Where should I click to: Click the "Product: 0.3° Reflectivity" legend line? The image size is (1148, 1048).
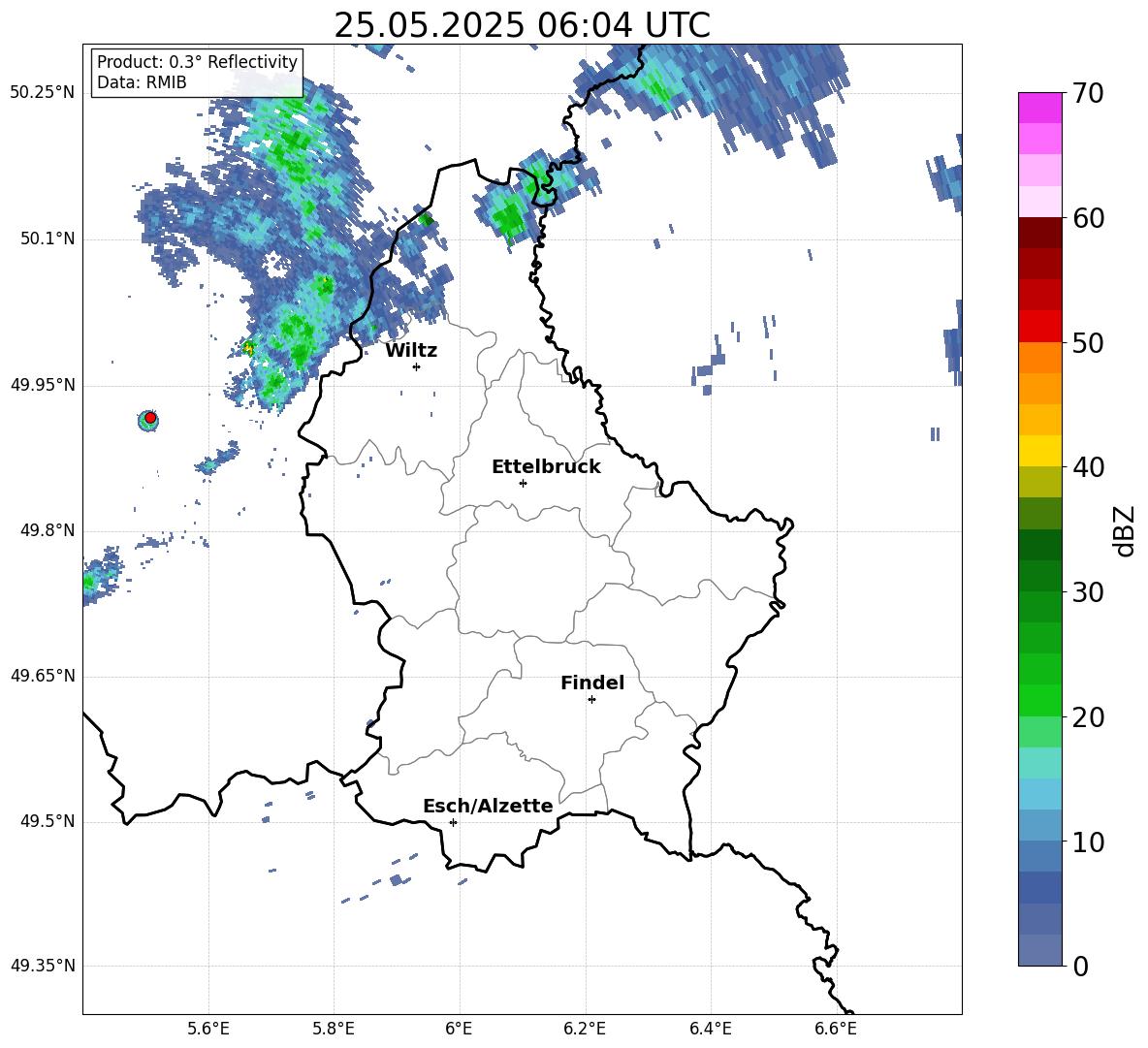197,61
